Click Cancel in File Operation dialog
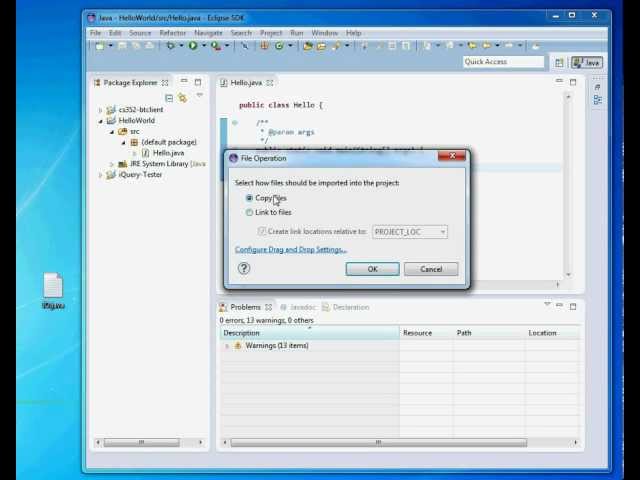Image resolution: width=640 pixels, height=480 pixels. 431,269
